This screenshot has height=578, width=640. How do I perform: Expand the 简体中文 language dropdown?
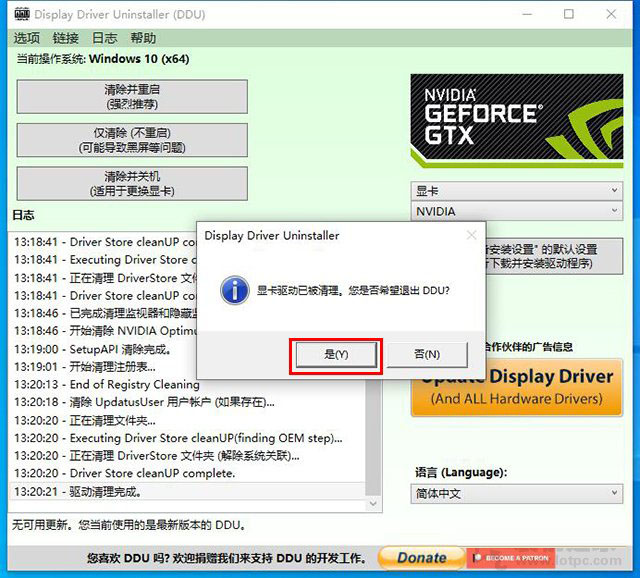[516, 494]
